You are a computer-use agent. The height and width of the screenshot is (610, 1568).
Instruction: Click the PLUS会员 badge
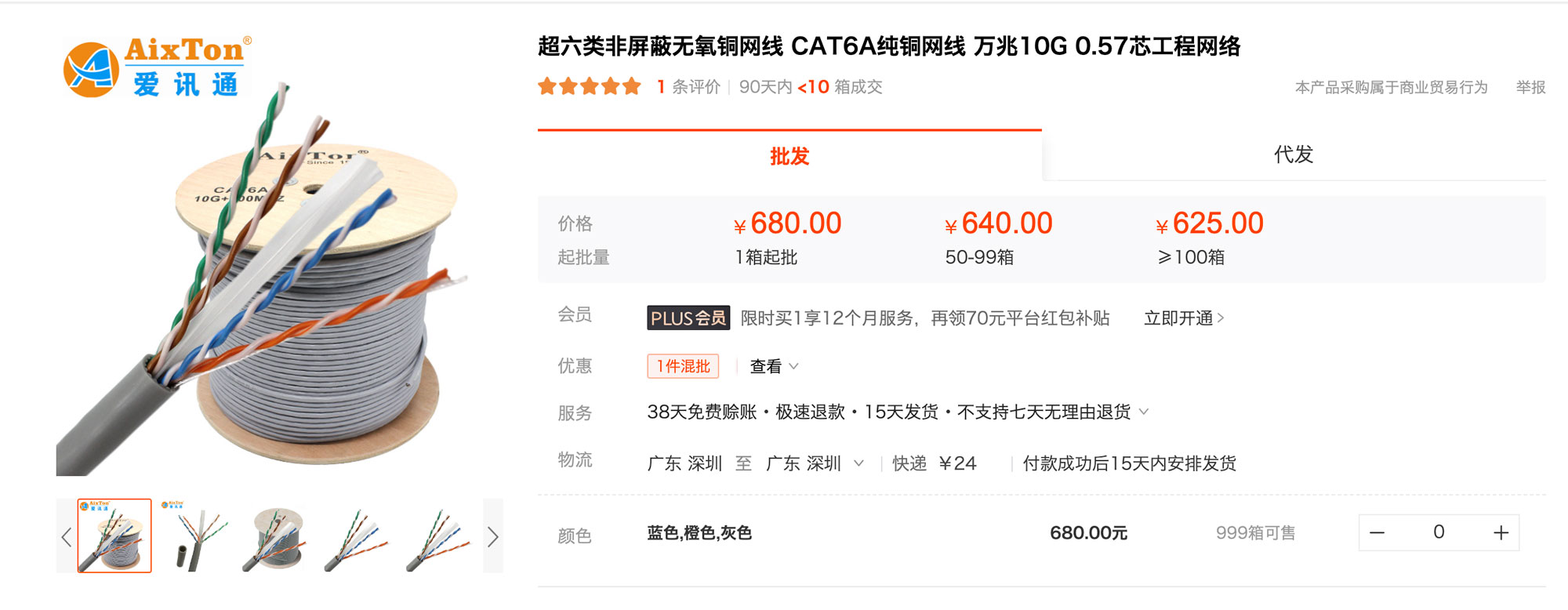point(688,318)
